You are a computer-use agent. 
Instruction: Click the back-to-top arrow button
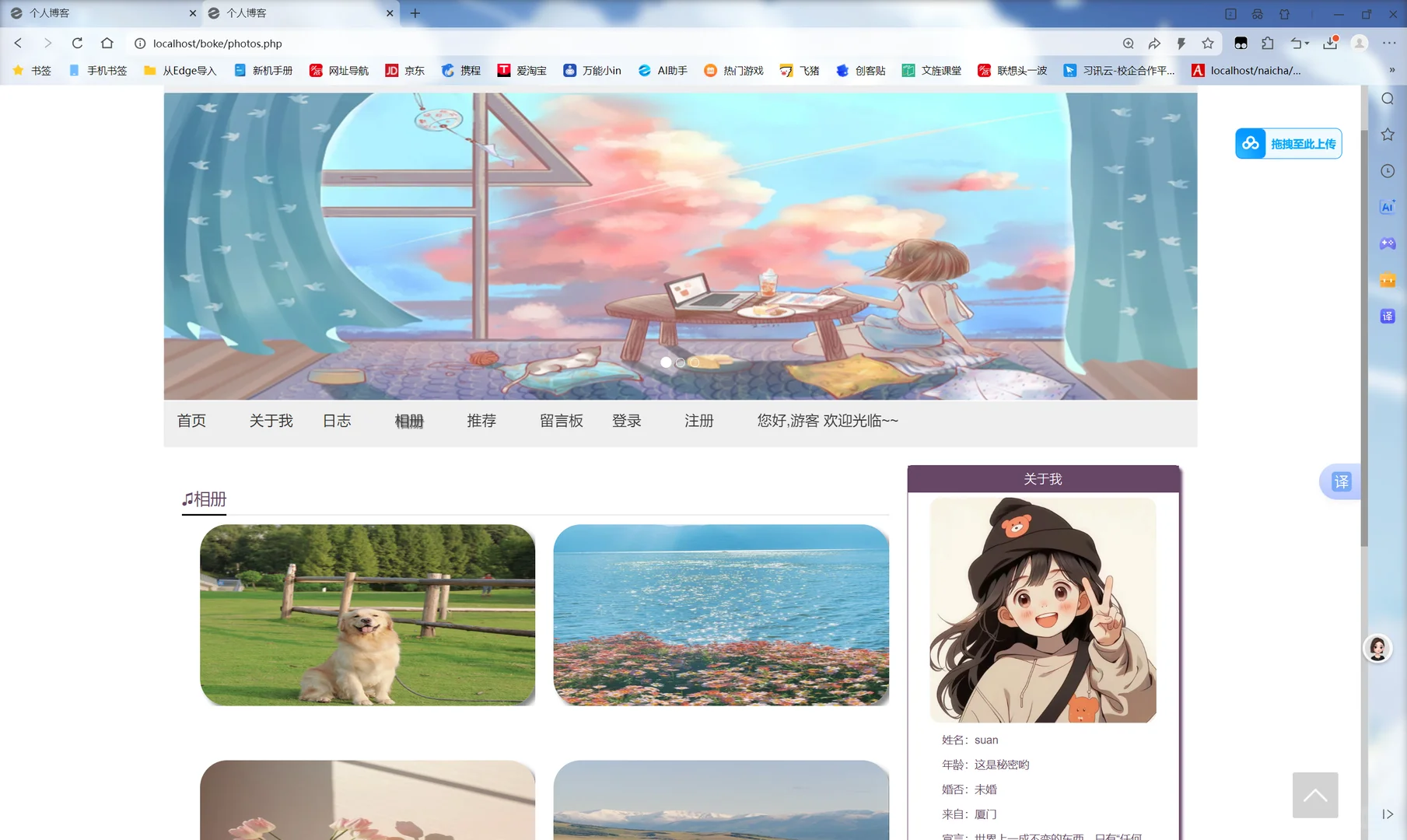pyautogui.click(x=1314, y=795)
